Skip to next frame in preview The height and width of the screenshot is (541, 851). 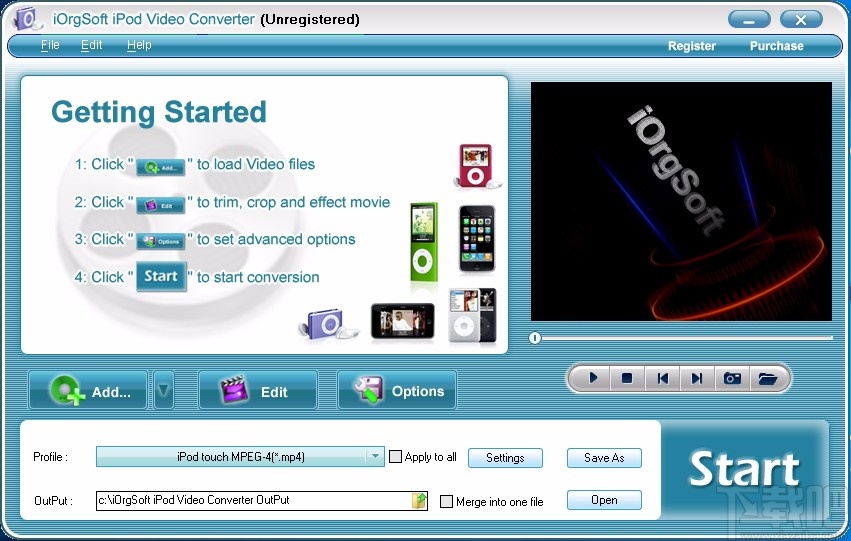pyautogui.click(x=697, y=378)
